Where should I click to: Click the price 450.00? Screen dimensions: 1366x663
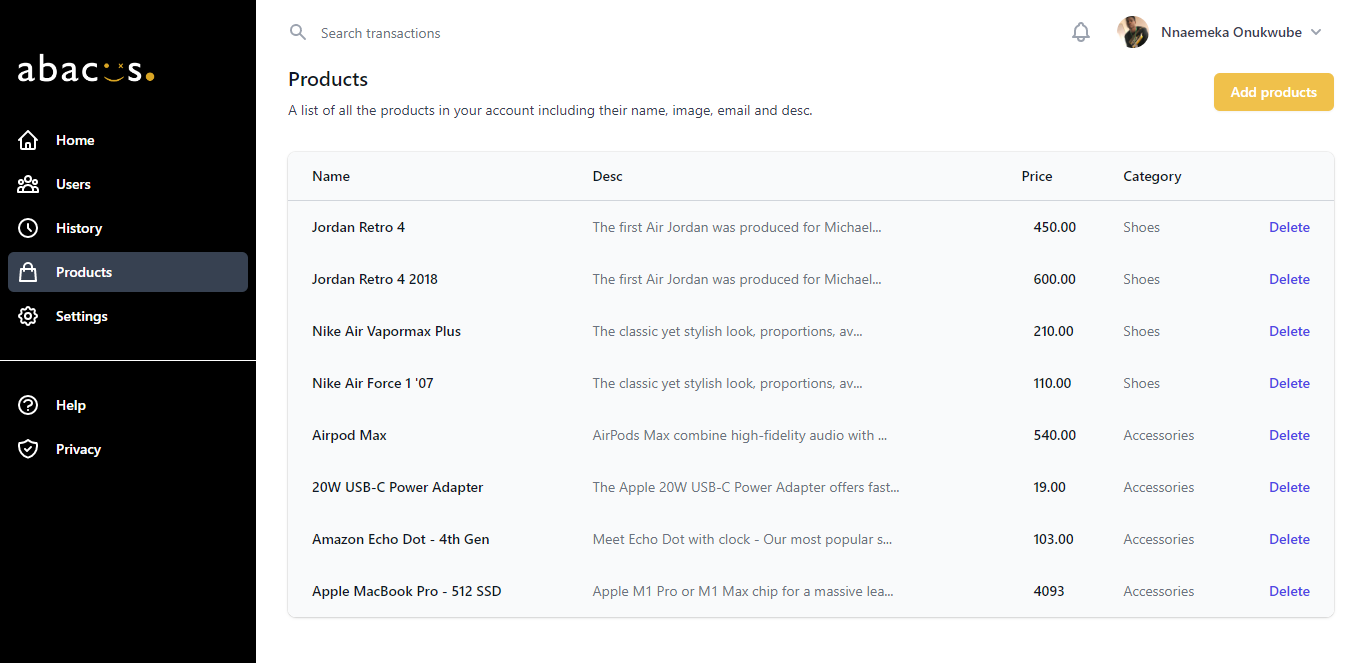pos(1055,227)
